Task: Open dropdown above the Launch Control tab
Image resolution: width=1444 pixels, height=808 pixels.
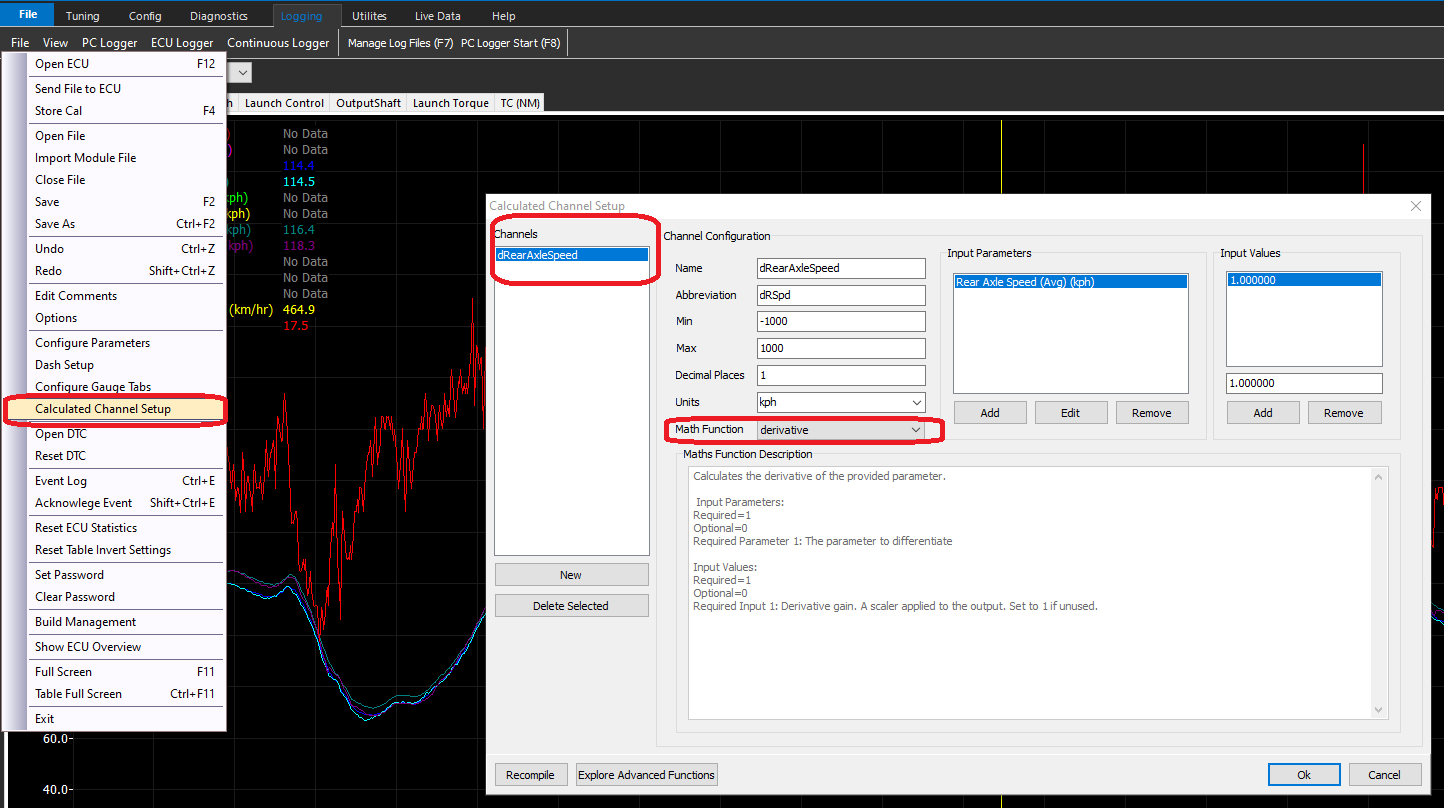Action: click(244, 73)
